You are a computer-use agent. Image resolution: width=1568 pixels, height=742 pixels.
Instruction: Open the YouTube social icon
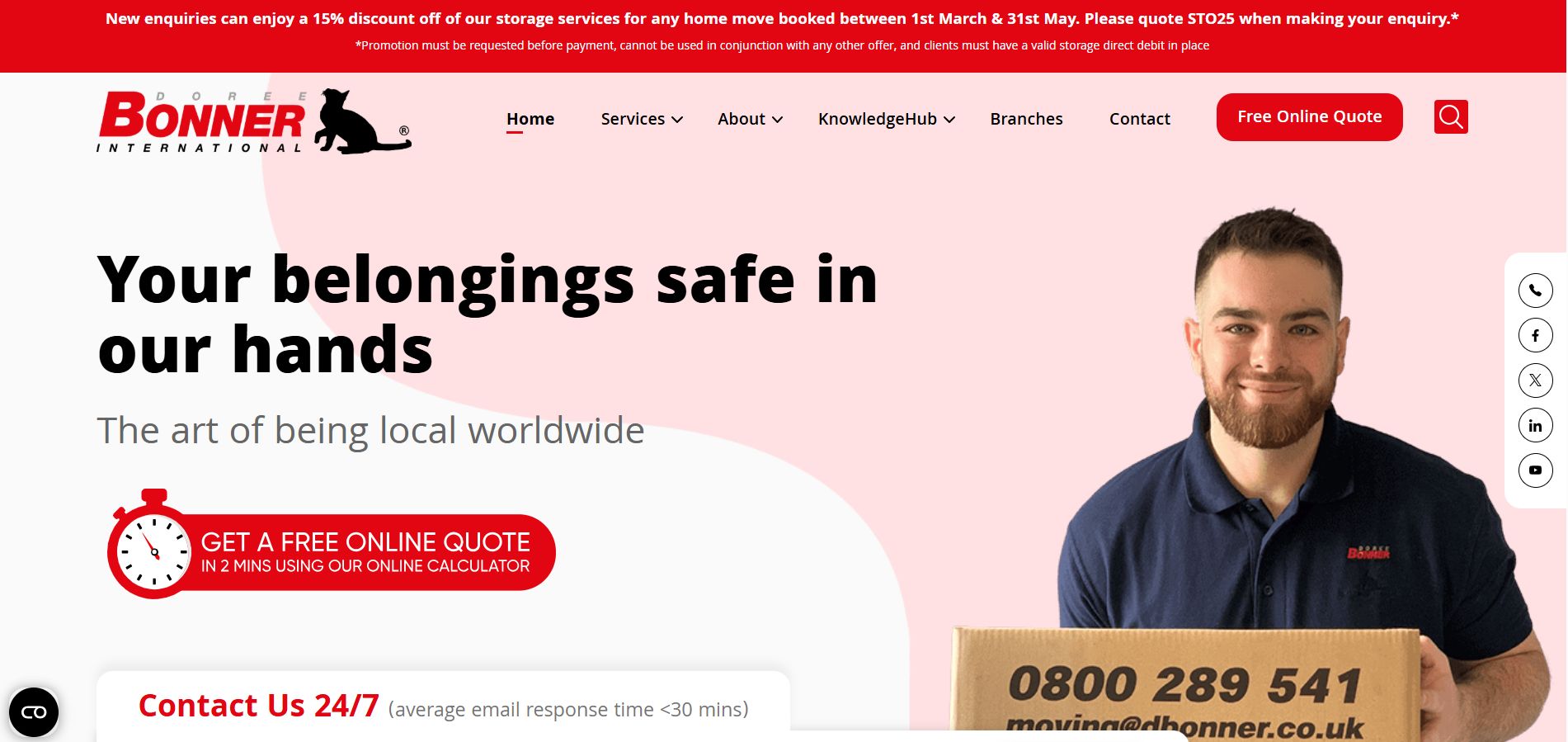coord(1535,470)
